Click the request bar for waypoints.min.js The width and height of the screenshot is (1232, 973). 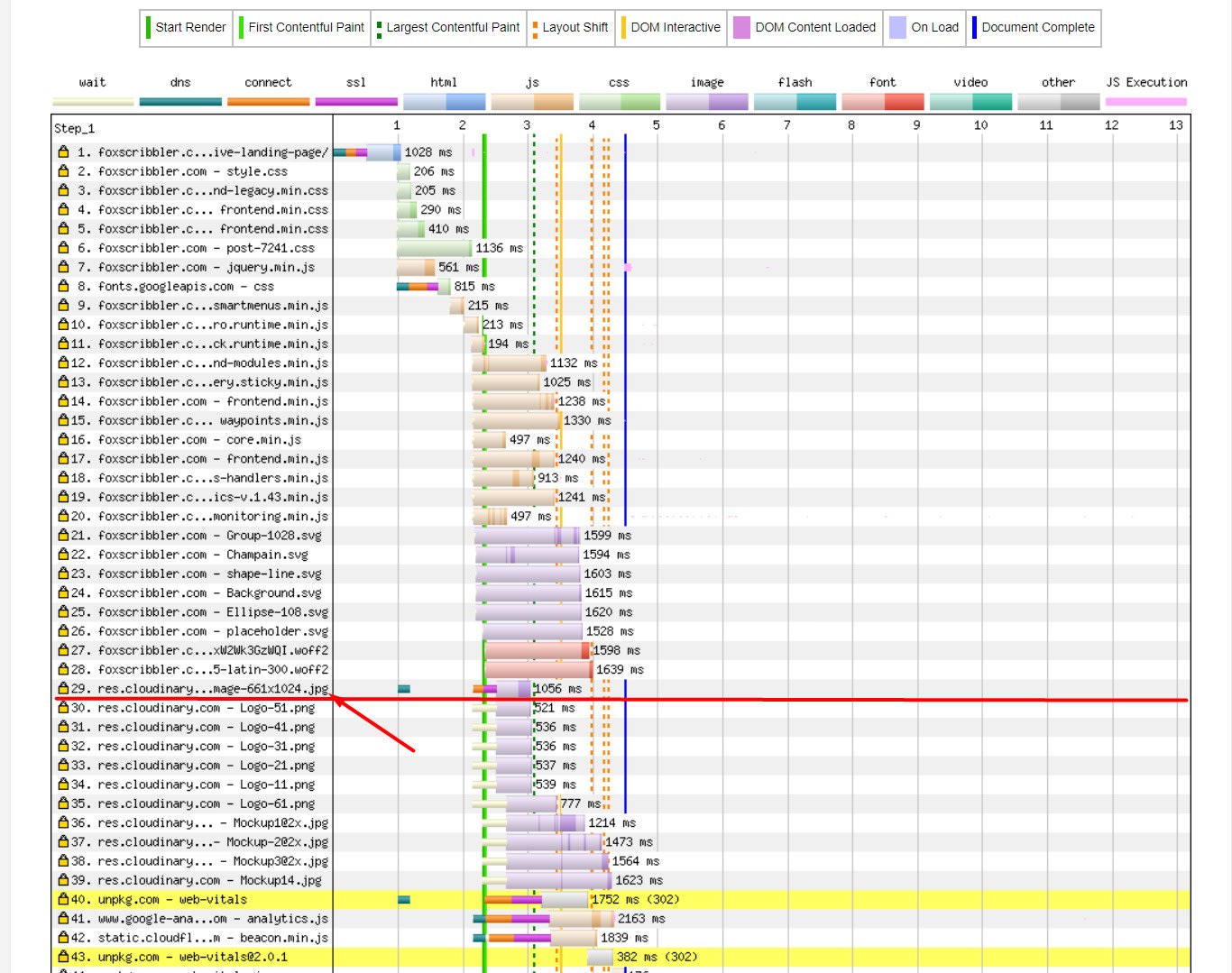(x=517, y=420)
